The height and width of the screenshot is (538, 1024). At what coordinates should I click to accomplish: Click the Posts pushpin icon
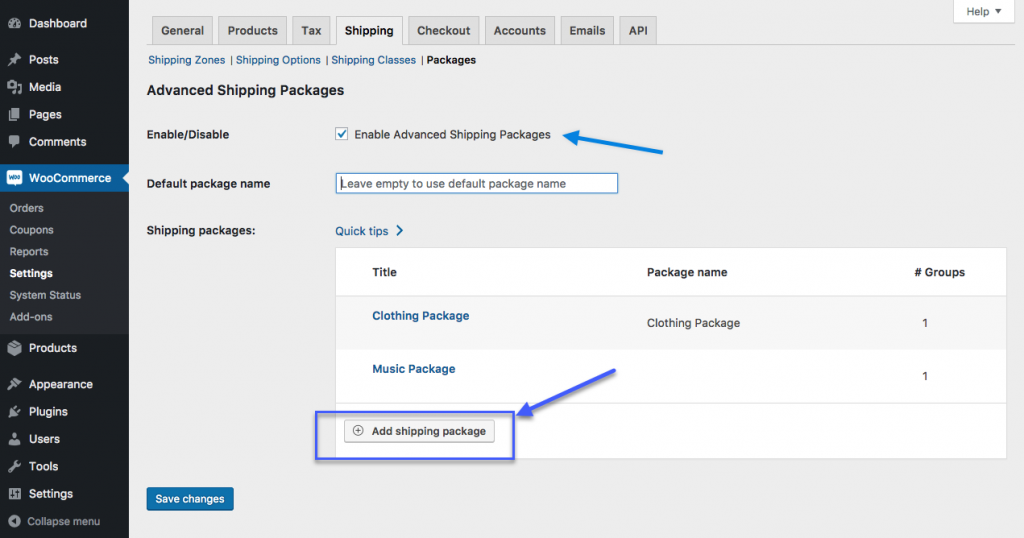(14, 59)
